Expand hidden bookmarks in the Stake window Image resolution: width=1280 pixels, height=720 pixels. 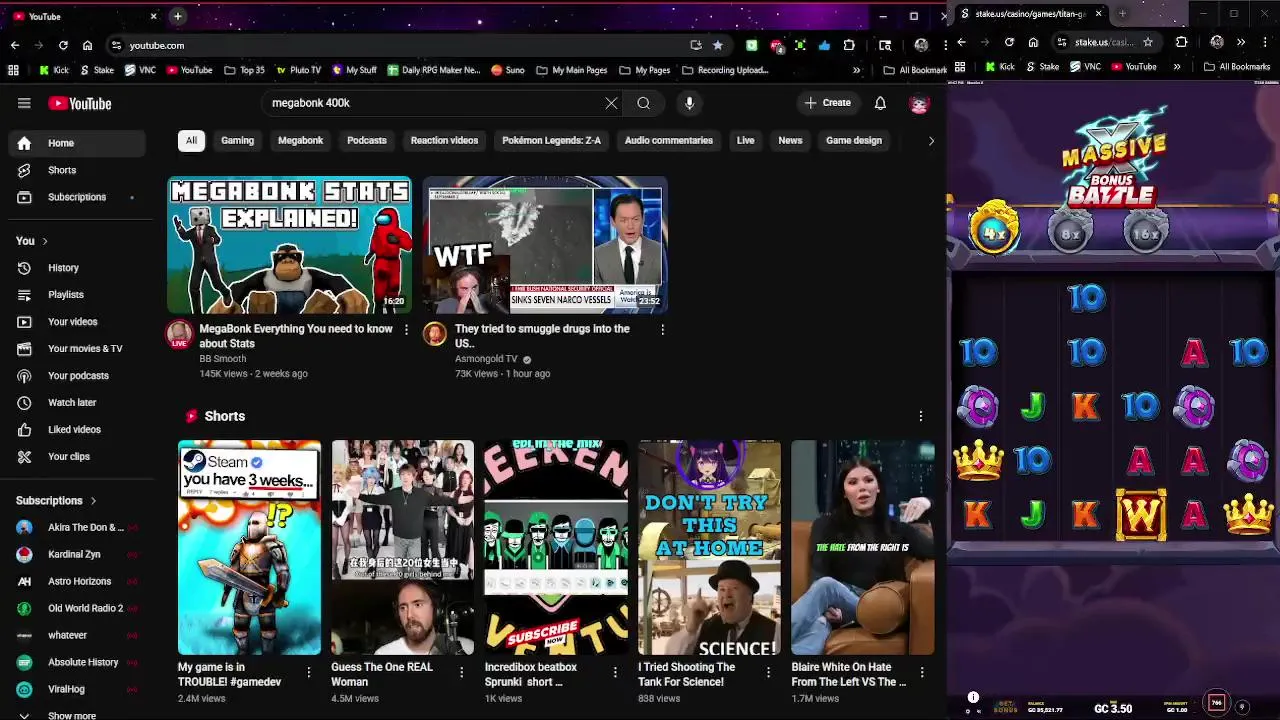point(1176,67)
